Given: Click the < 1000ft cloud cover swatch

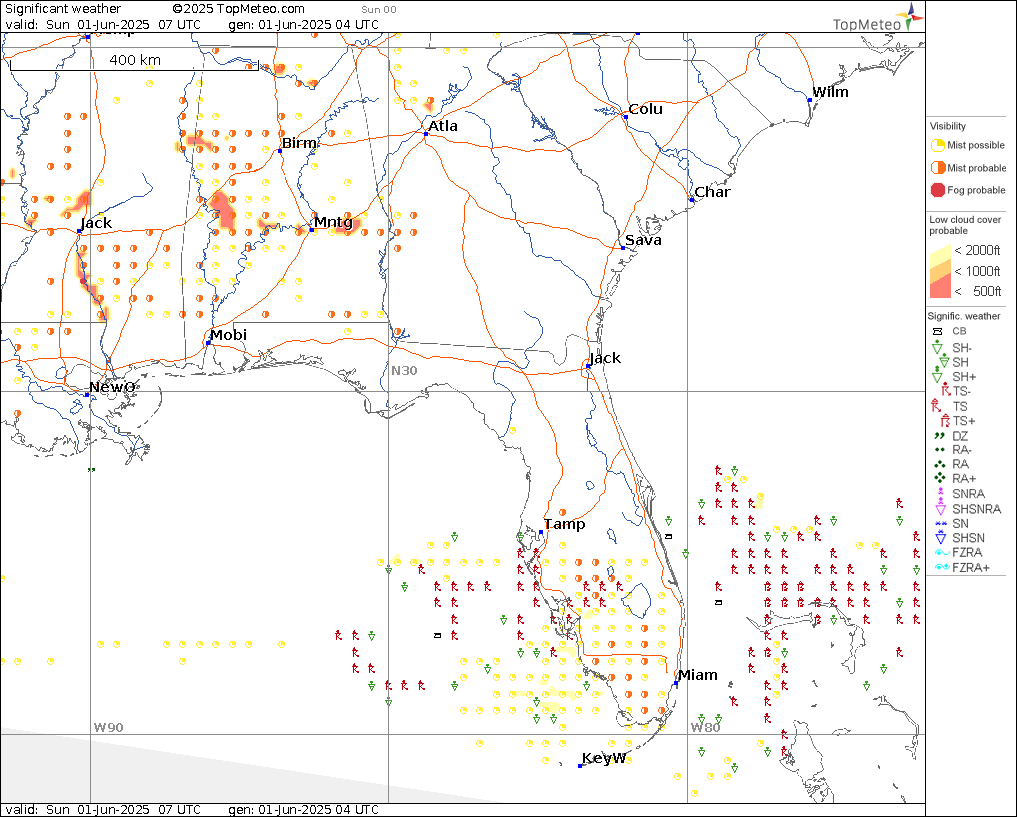Looking at the screenshot, I should point(940,272).
